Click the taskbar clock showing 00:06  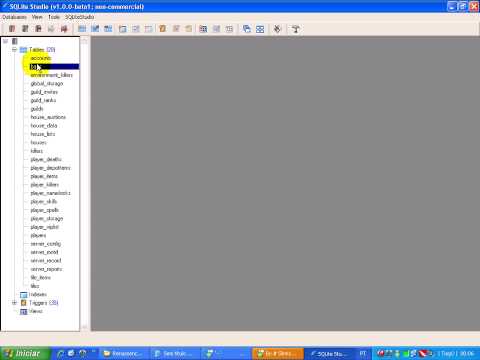pos(467,353)
